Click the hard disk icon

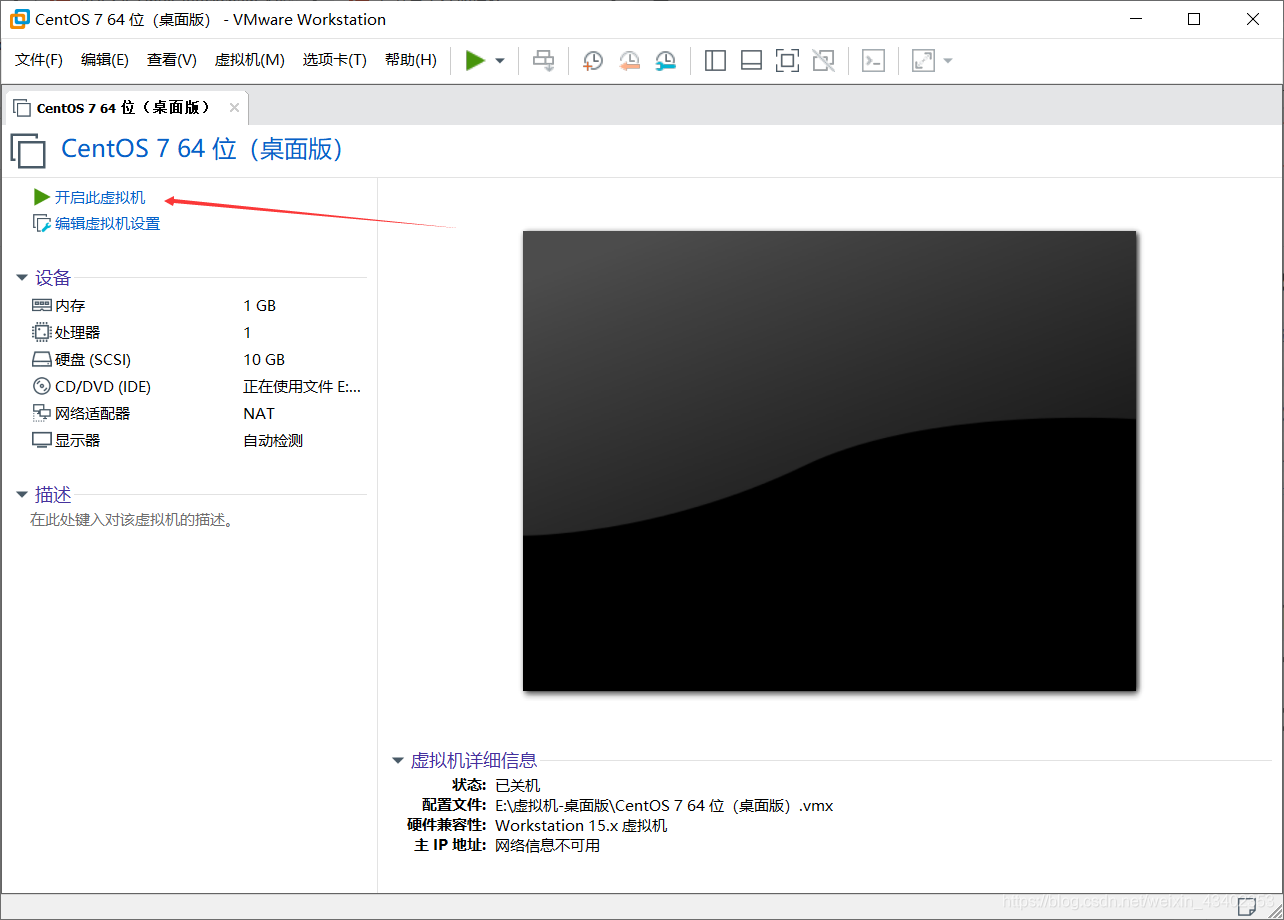[x=41, y=360]
